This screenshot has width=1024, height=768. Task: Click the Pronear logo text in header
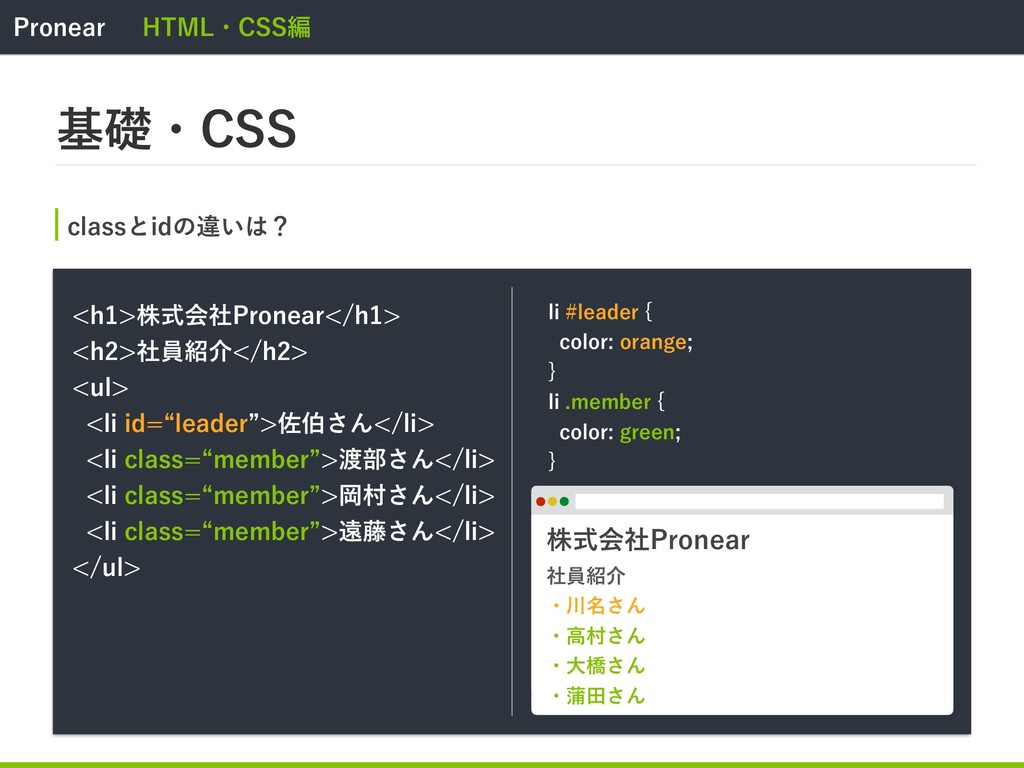59,27
